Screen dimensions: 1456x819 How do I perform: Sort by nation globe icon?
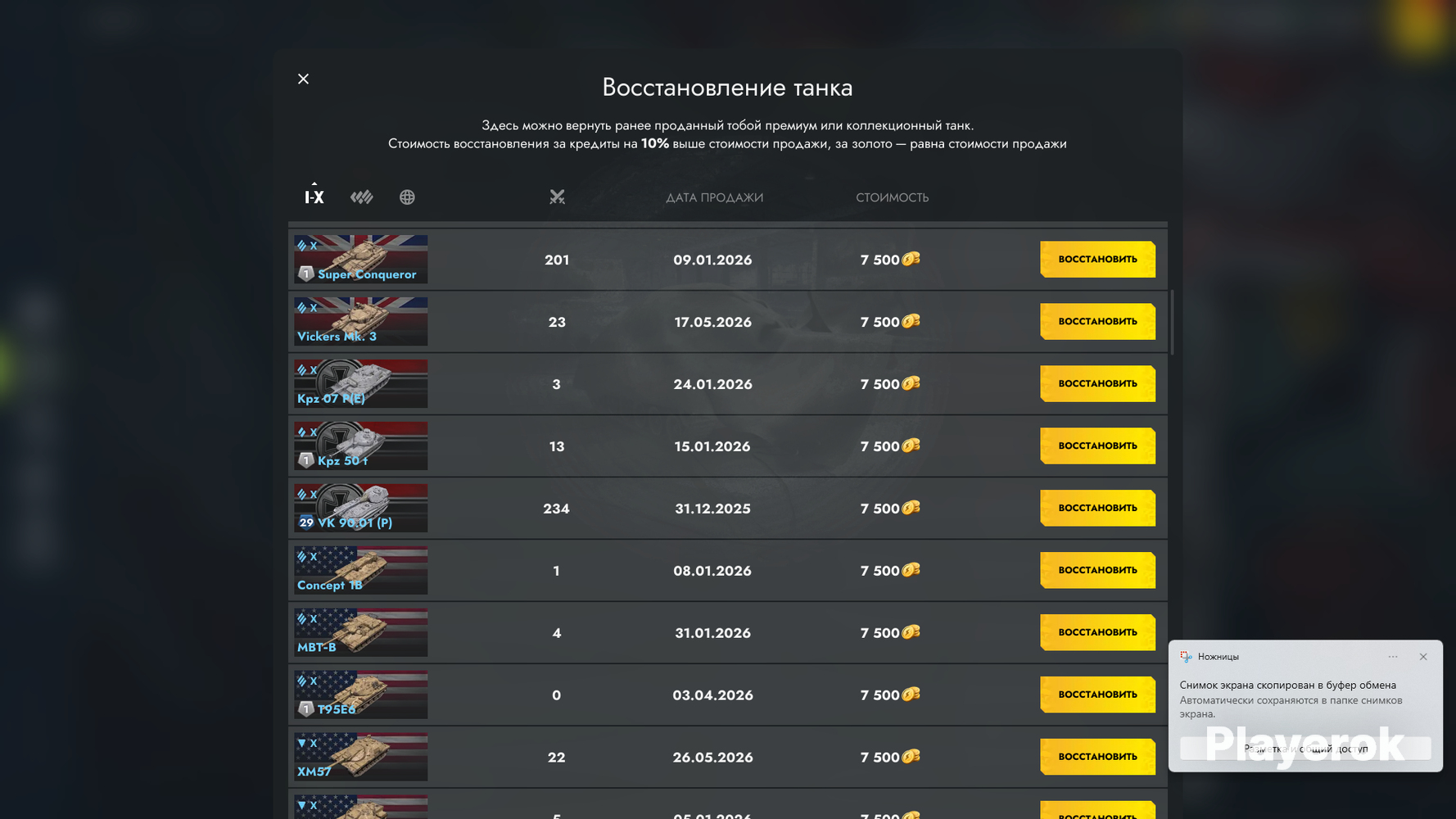point(407,197)
